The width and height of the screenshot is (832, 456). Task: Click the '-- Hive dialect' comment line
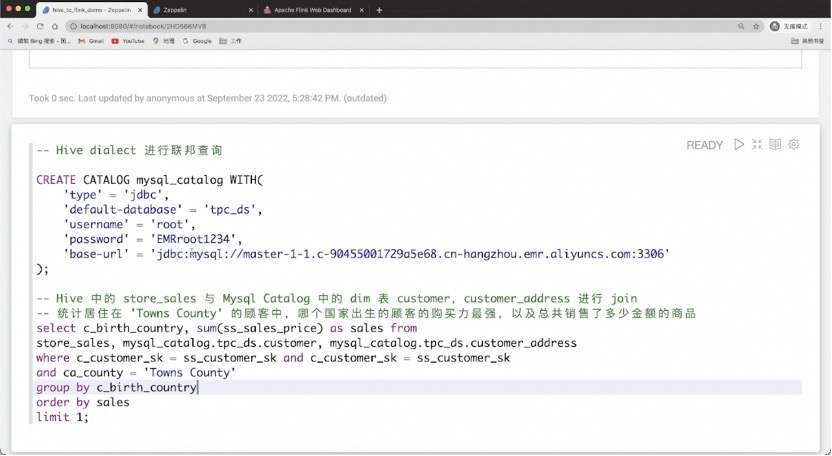(x=129, y=150)
